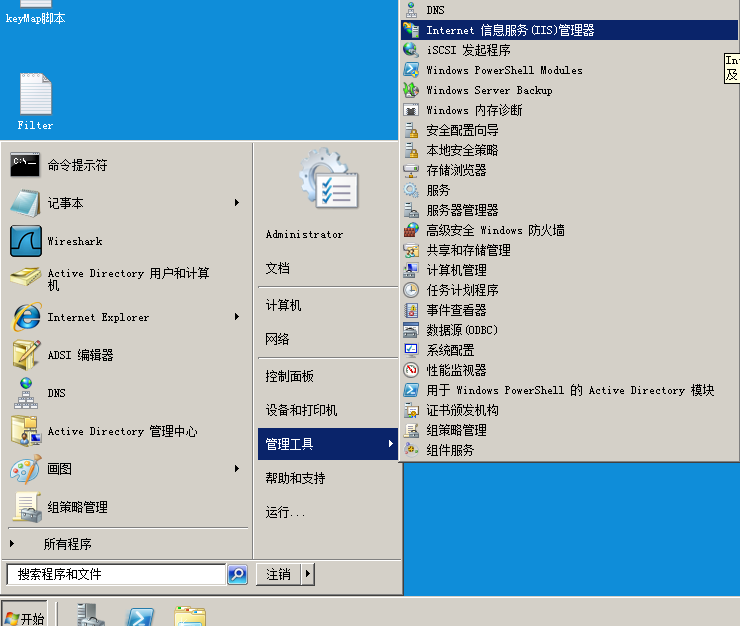
Task: Open 控制面板 from the Start menu
Action: coord(289,376)
